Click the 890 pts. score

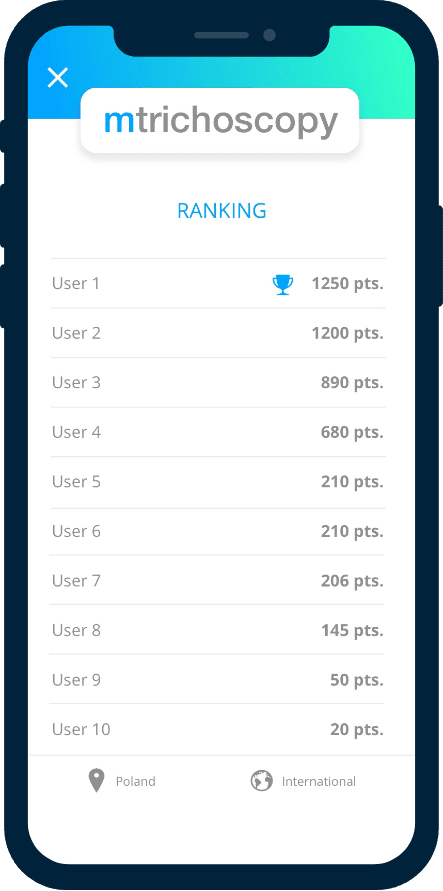[x=352, y=382]
